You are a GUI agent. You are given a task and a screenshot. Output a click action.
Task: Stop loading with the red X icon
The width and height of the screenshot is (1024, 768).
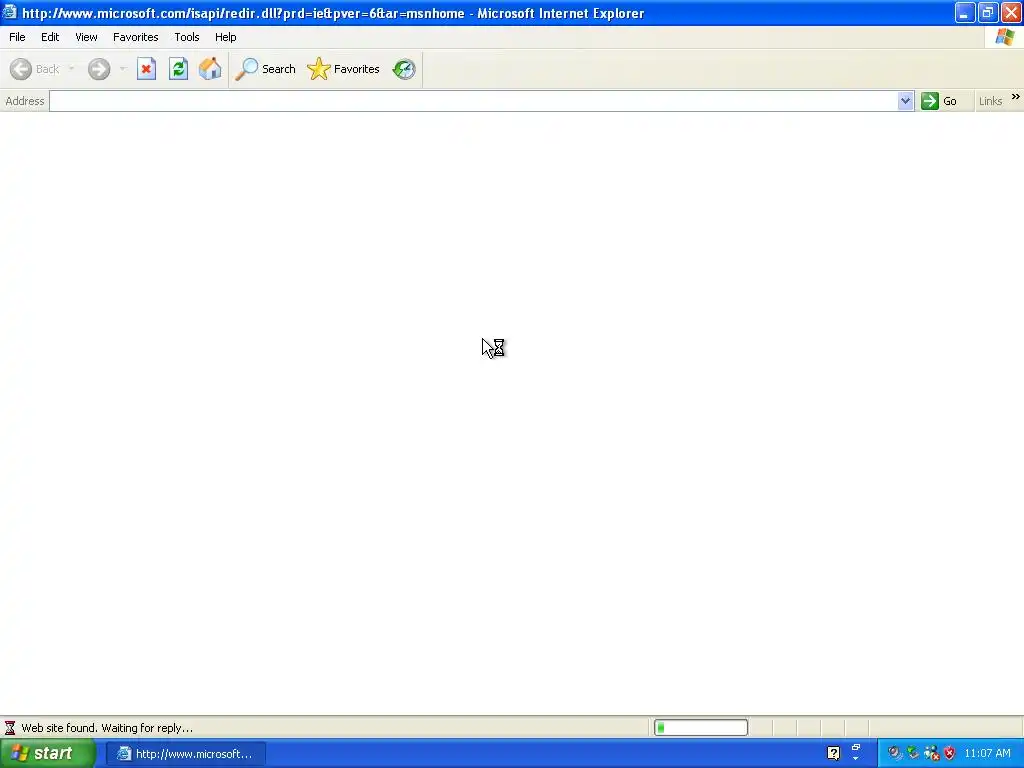tap(146, 69)
